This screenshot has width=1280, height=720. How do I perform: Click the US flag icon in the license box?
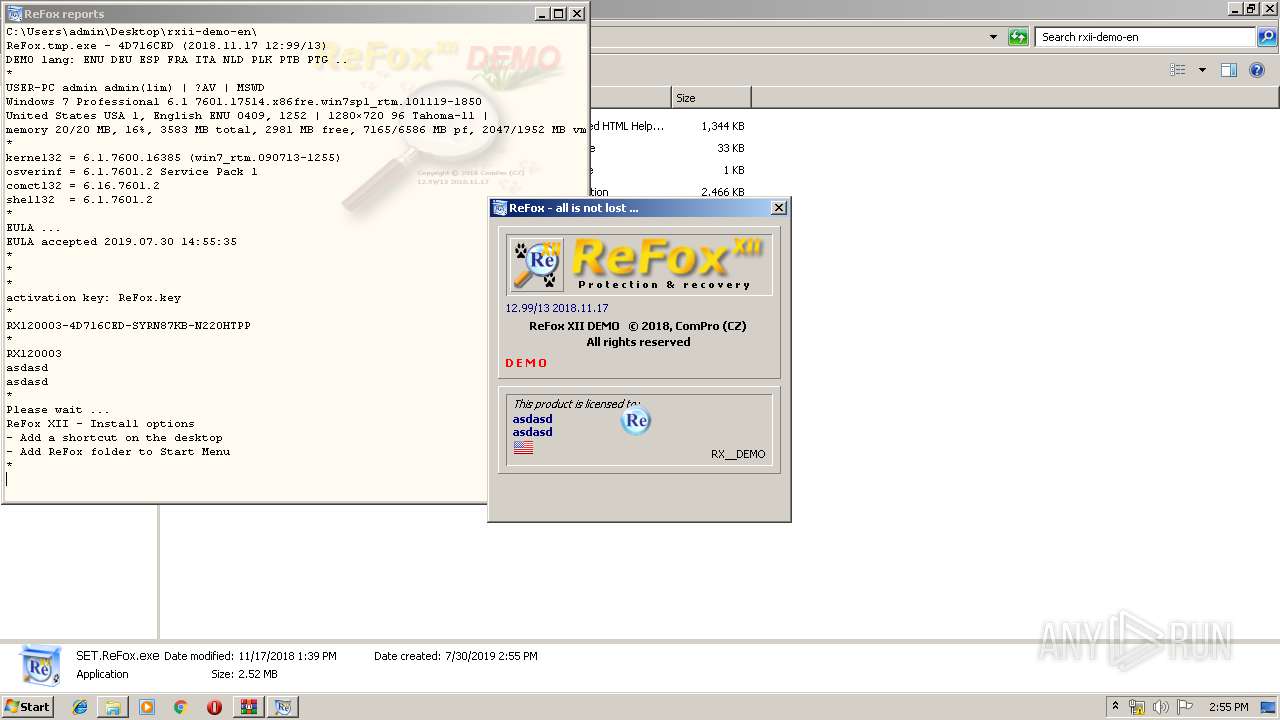point(523,448)
